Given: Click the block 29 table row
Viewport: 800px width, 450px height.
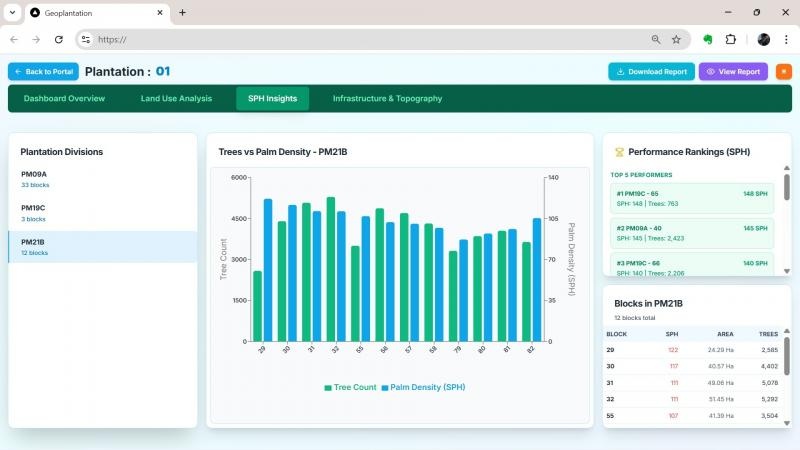Looking at the screenshot, I should 692,350.
